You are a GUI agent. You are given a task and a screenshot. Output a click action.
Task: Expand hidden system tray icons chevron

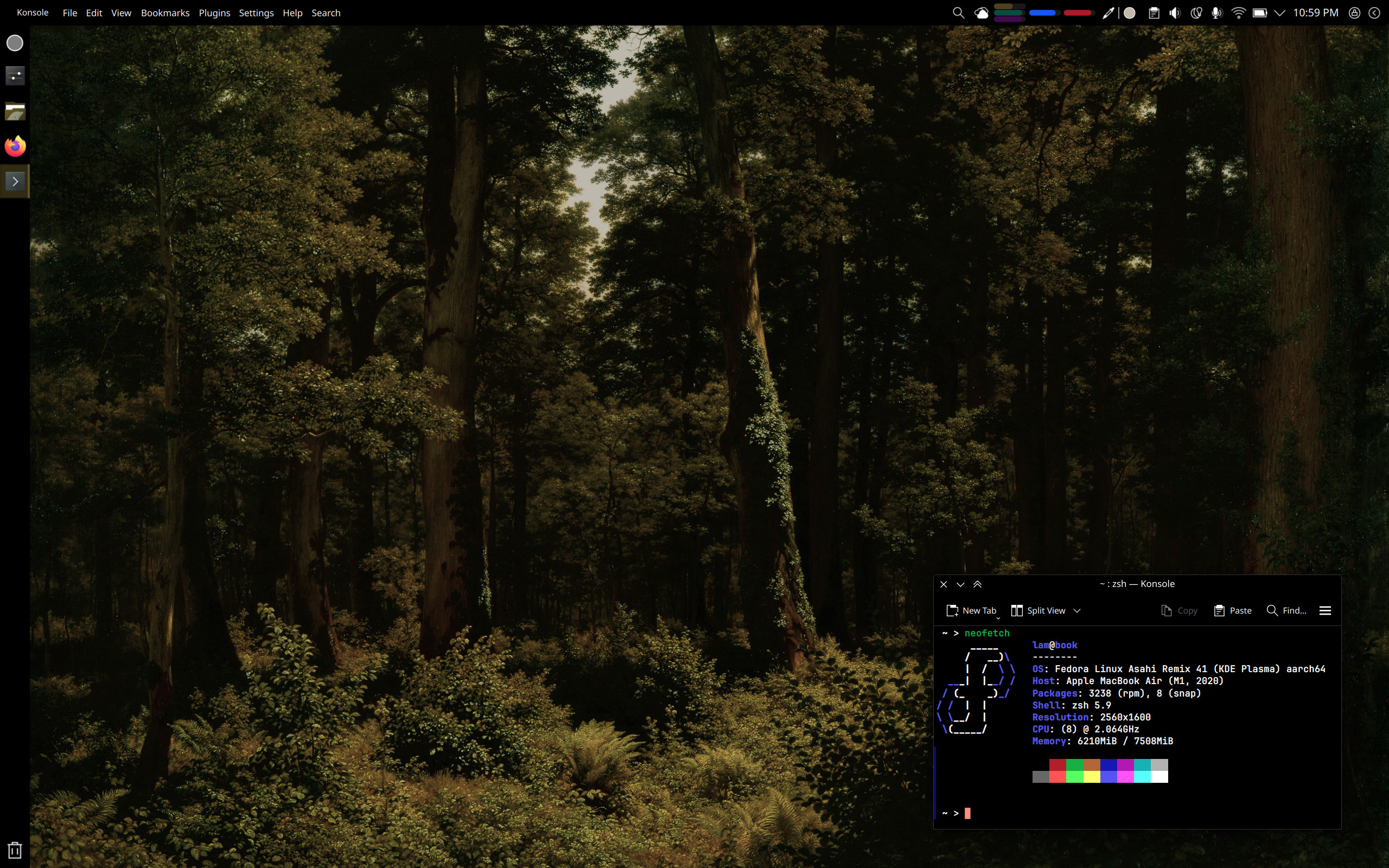pos(1279,12)
